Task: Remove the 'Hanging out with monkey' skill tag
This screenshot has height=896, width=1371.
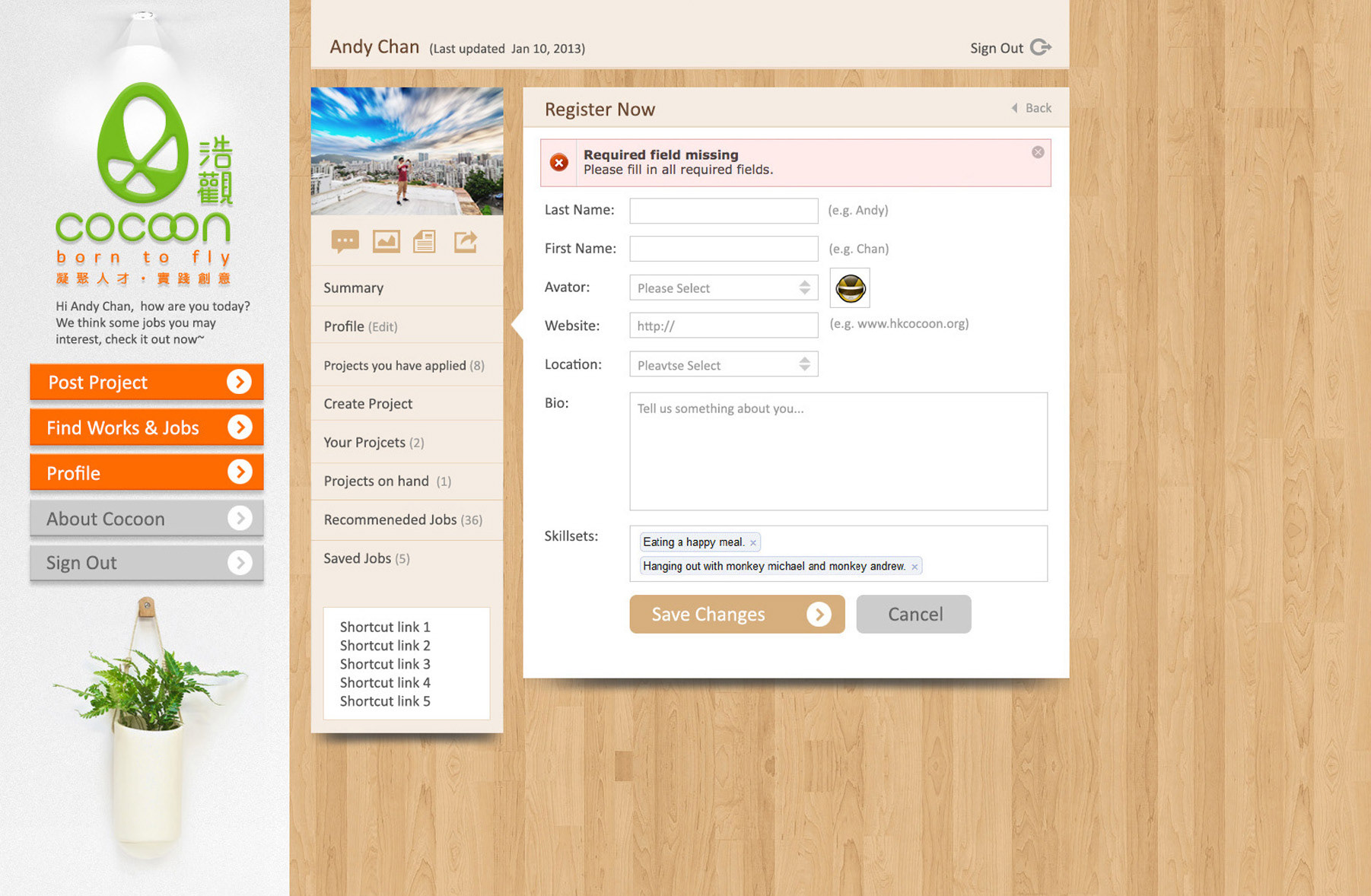Action: pos(915,567)
